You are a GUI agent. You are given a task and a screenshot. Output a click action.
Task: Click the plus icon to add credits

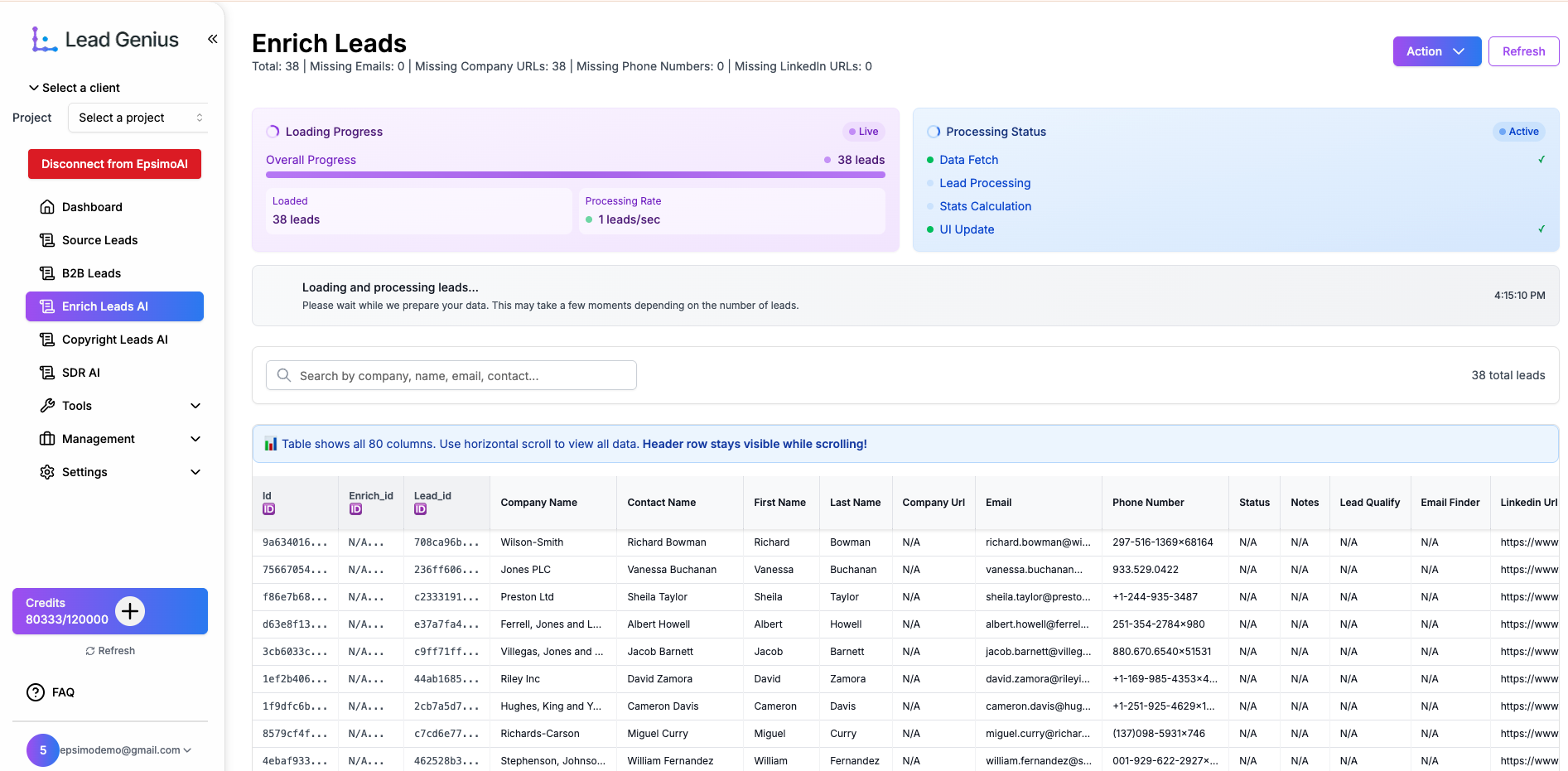pyautogui.click(x=130, y=611)
